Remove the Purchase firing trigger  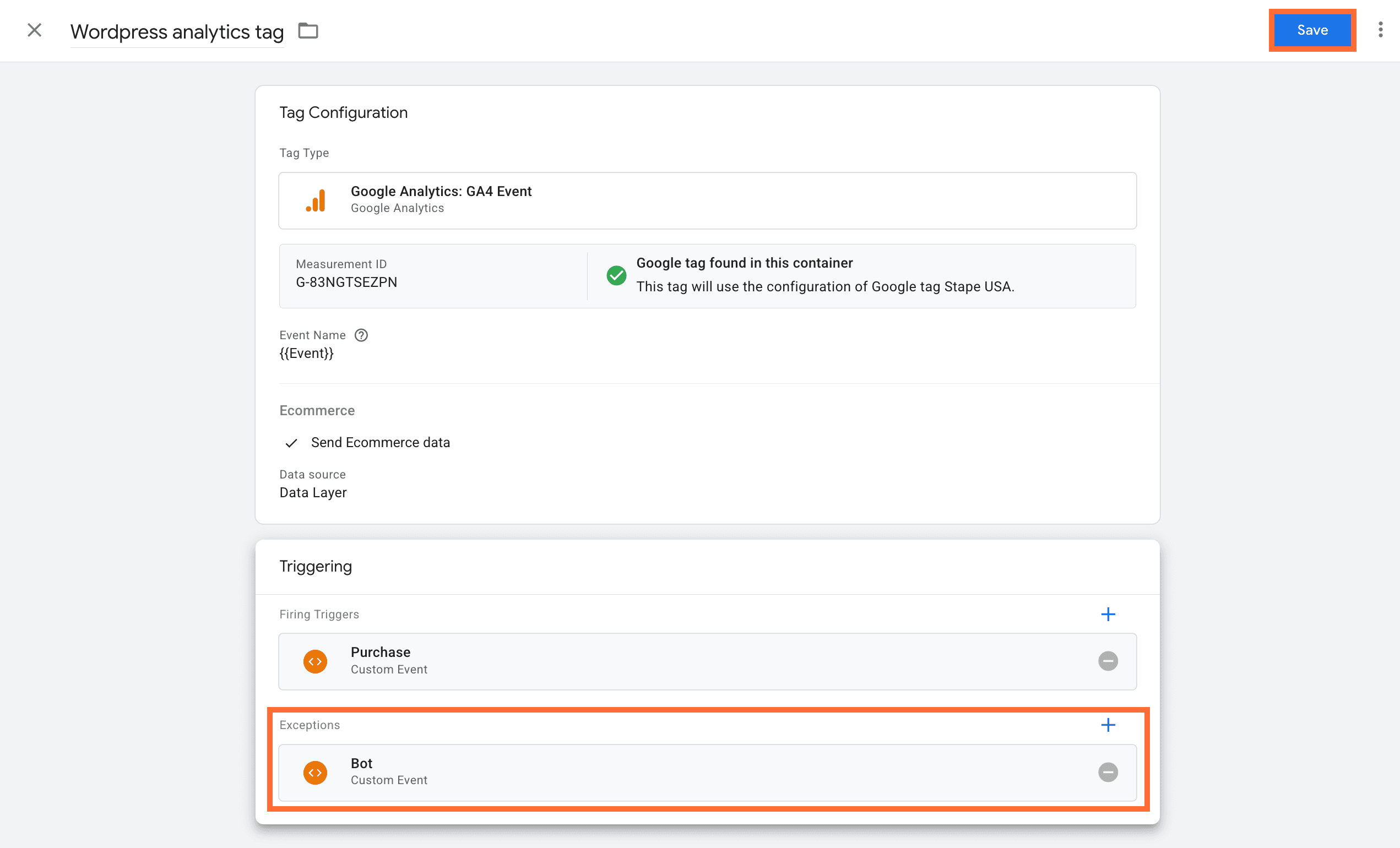click(1108, 661)
